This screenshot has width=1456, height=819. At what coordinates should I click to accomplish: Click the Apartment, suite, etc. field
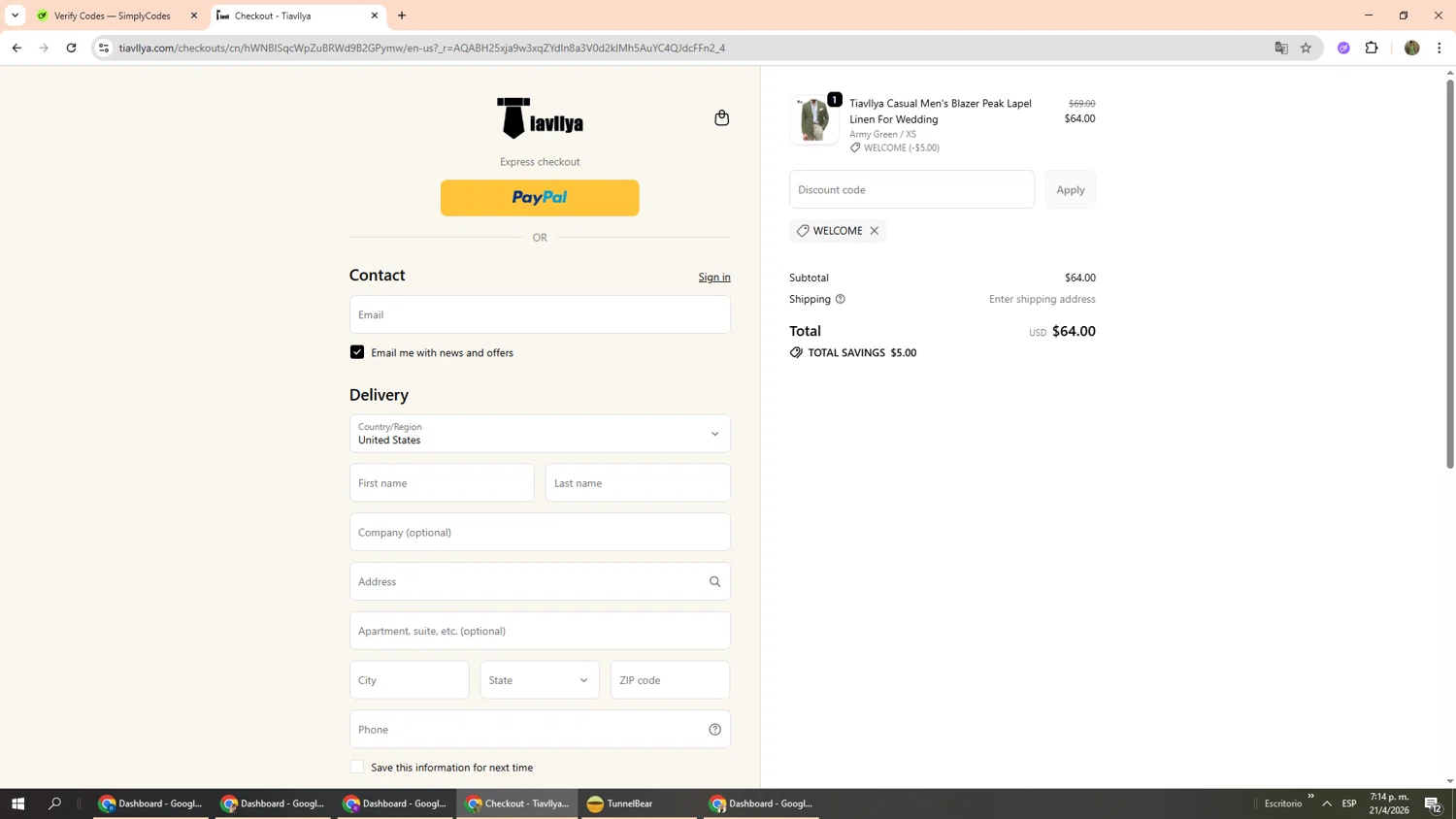point(540,631)
